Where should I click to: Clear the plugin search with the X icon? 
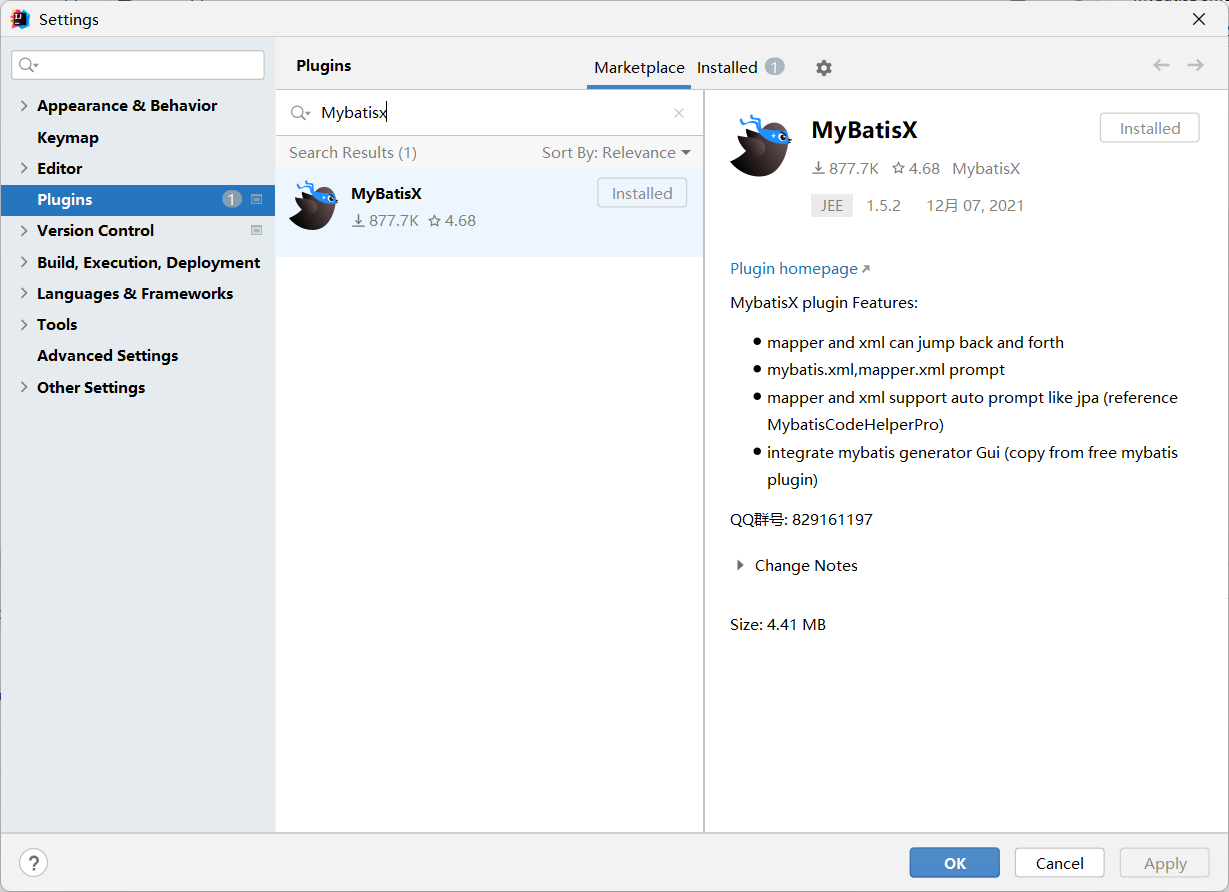[x=679, y=113]
